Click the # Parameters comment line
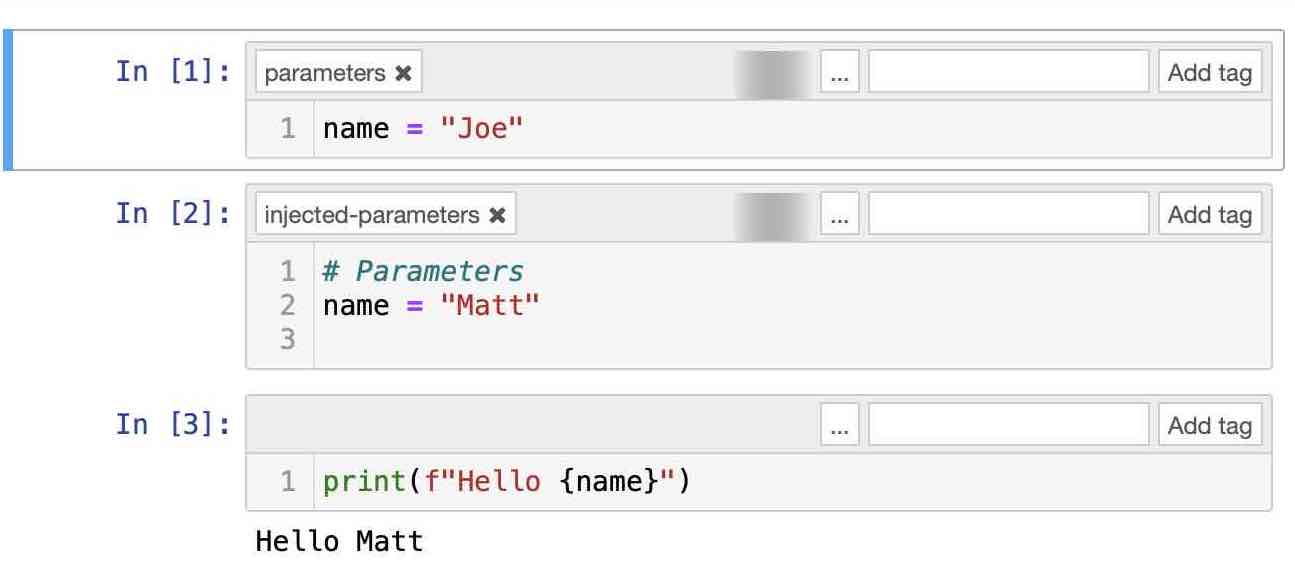This screenshot has height=587, width=1295. pyautogui.click(x=423, y=271)
